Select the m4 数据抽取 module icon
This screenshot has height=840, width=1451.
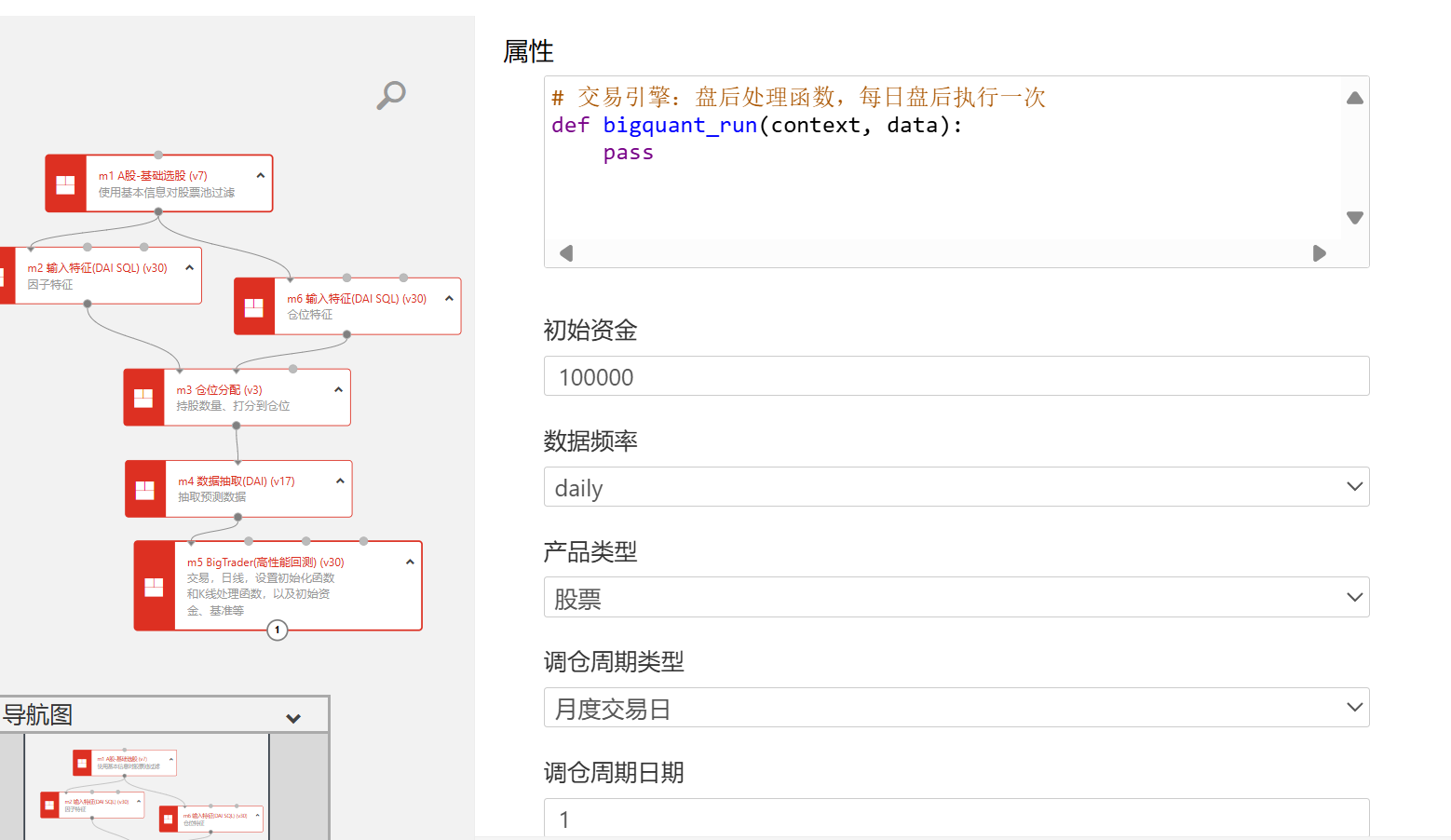[145, 490]
